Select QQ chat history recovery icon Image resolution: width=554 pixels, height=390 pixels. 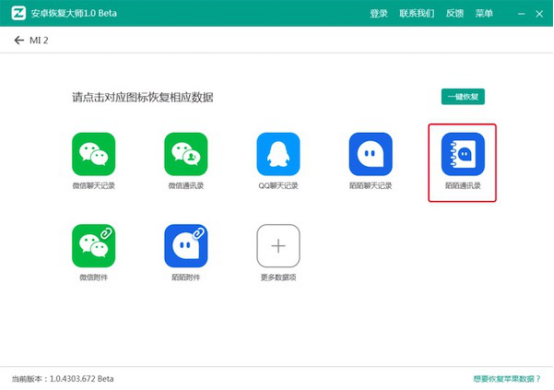click(278, 154)
